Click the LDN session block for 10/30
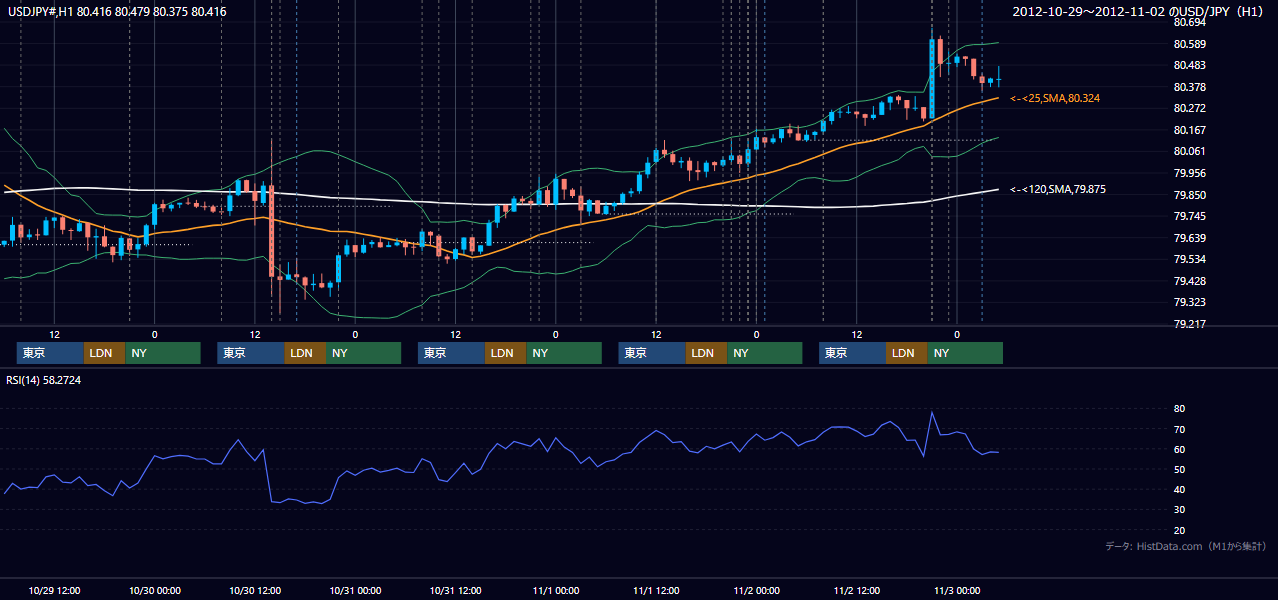The width and height of the screenshot is (1278, 600). click(305, 353)
